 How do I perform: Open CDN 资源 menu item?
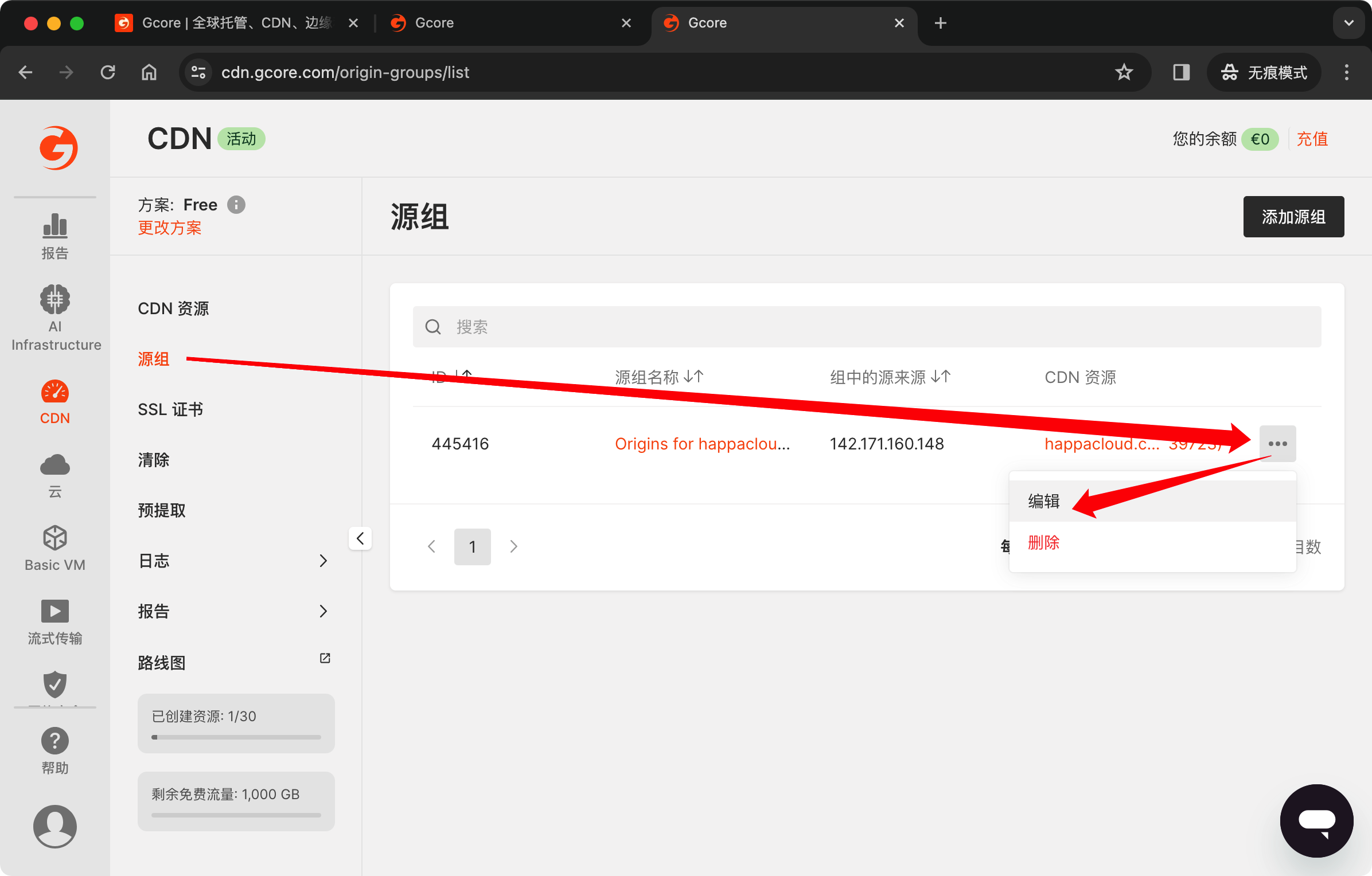coord(173,308)
